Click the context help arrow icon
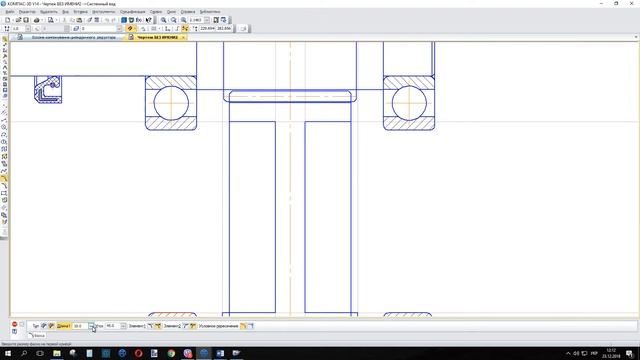Viewport: 640px width, 360px height. [x=149, y=20]
